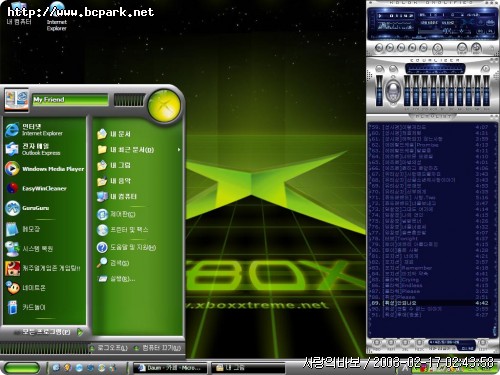
Task: Click Winamp next track button
Action: click(423, 48)
